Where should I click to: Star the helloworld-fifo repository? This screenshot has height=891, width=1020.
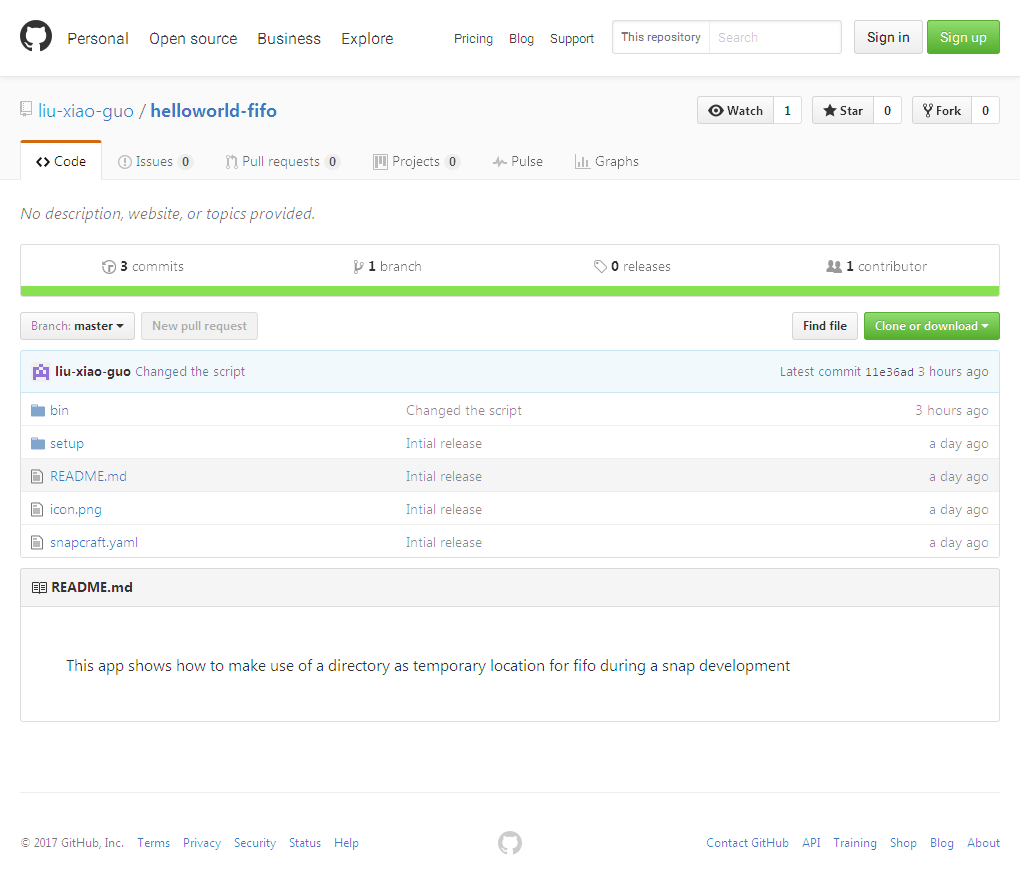(x=843, y=111)
